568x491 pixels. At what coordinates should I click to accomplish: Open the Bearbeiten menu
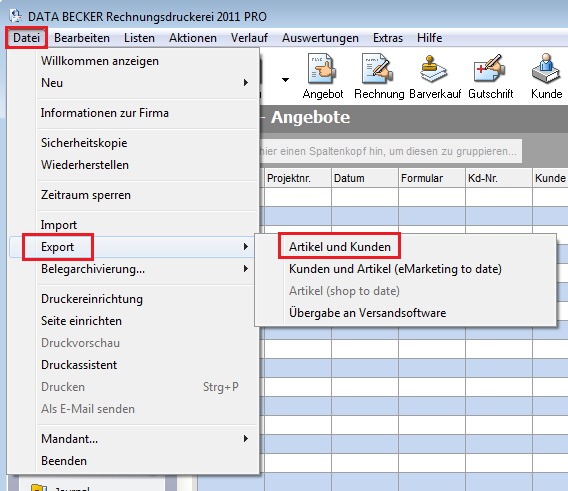[82, 38]
